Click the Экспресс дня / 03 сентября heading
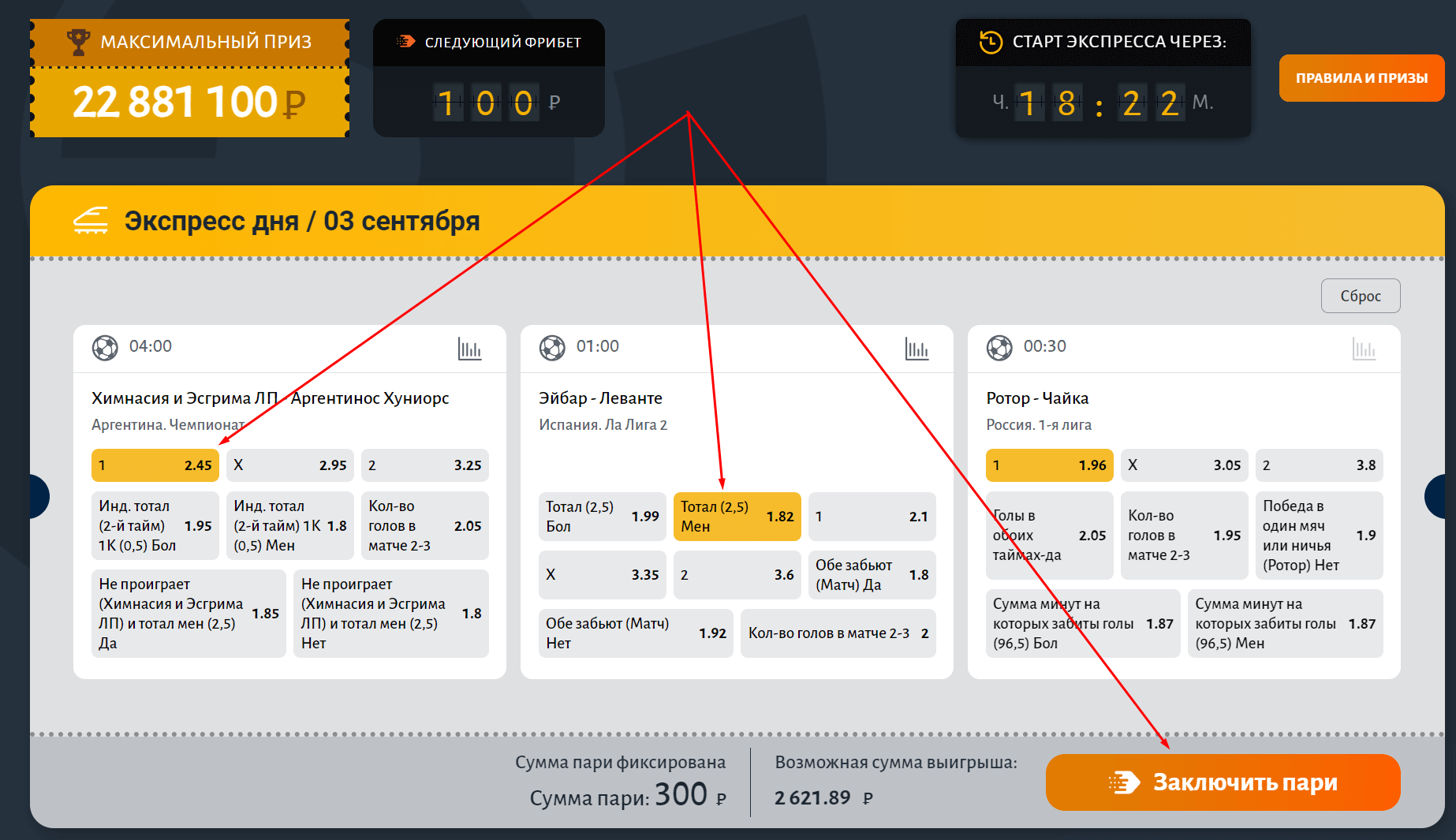 302,221
